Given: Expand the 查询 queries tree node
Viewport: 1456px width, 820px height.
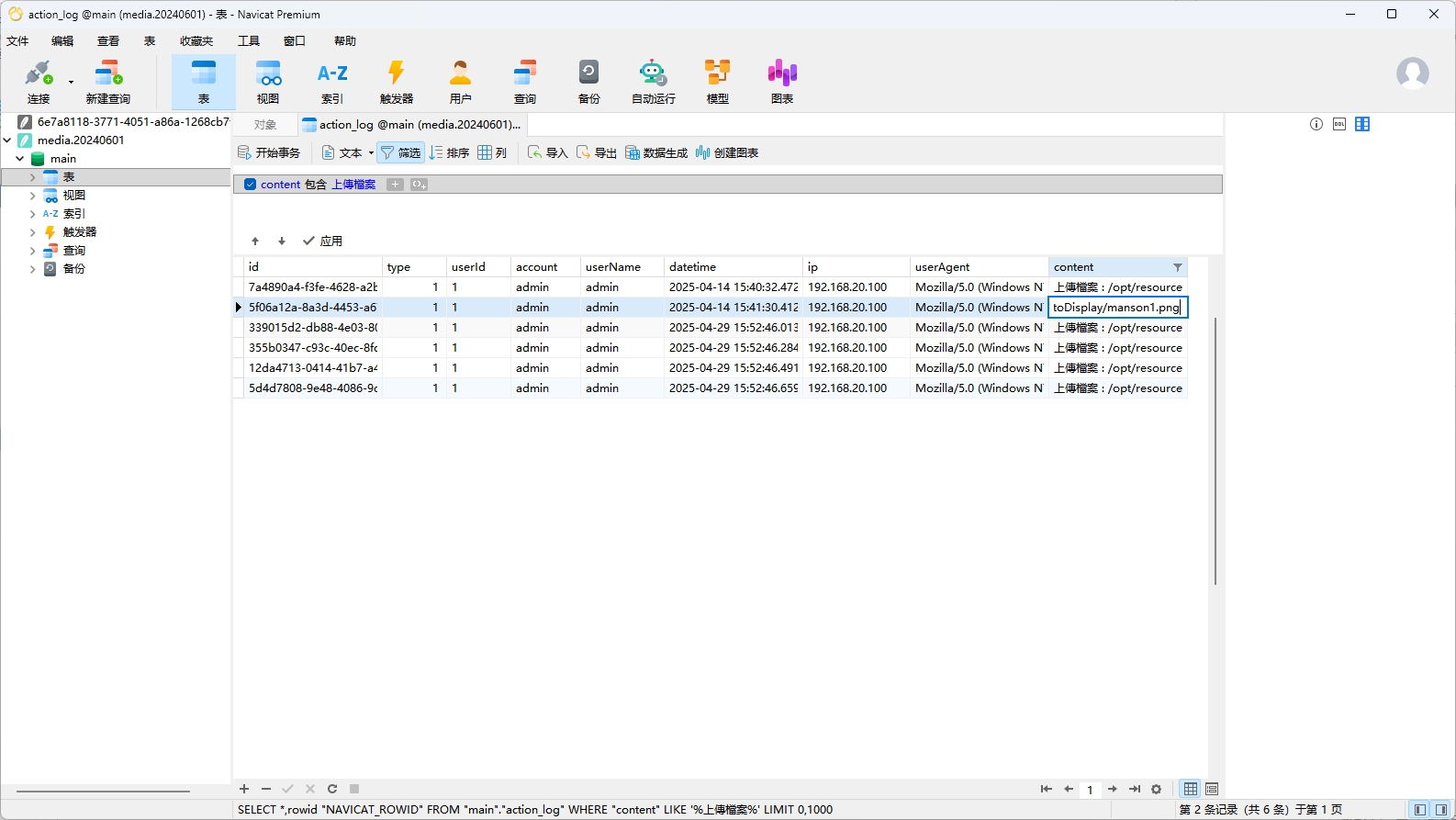Looking at the screenshot, I should click(x=33, y=251).
